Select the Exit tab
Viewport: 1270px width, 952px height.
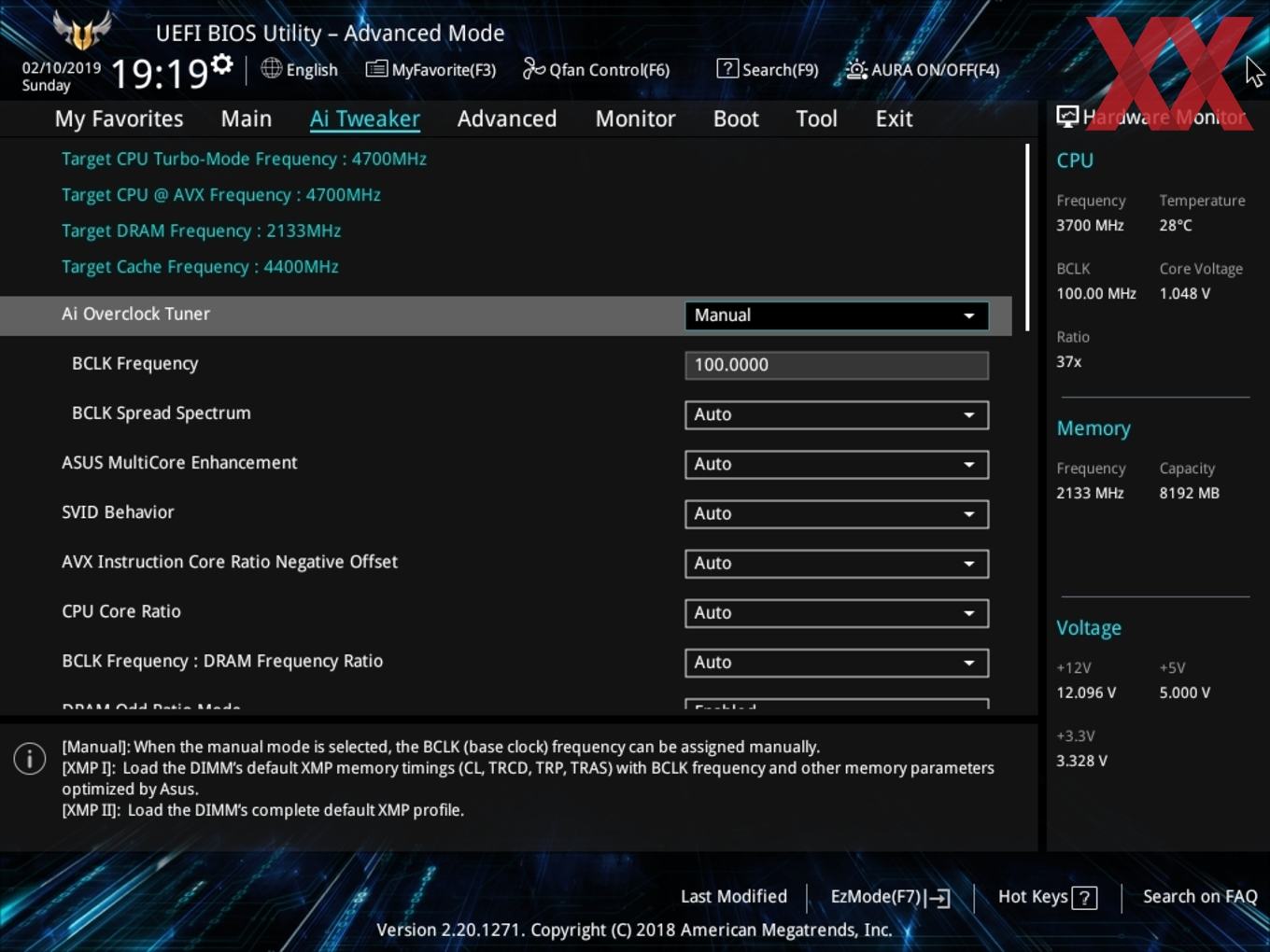pos(894,119)
